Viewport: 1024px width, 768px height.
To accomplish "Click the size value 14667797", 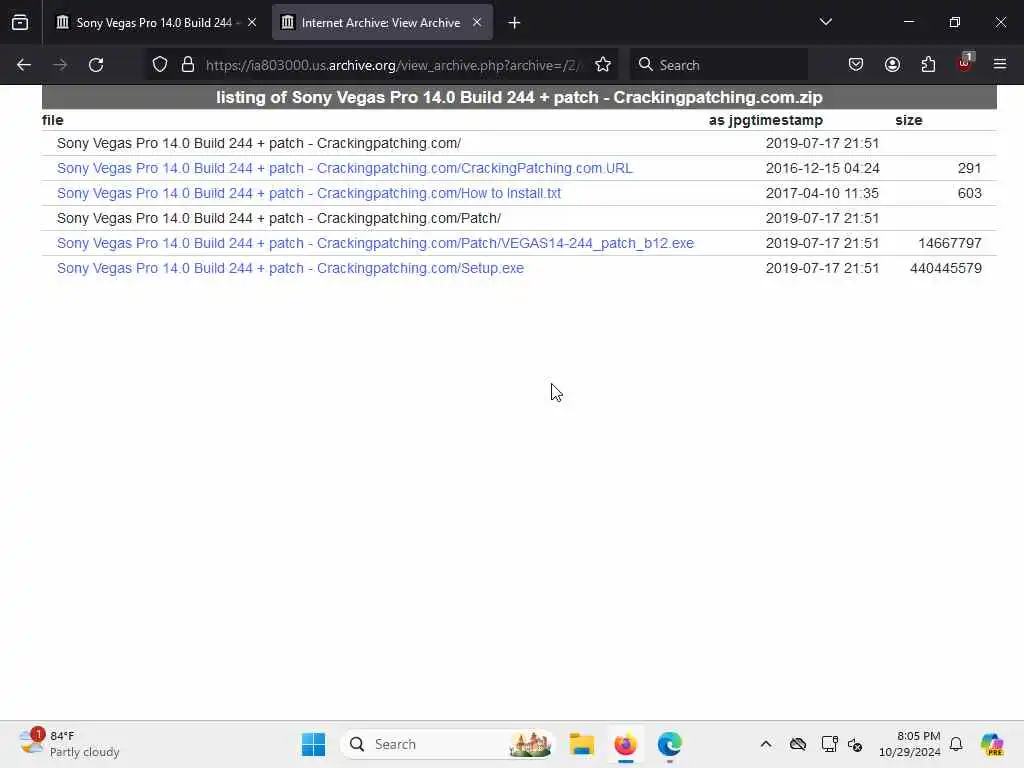I will pyautogui.click(x=950, y=244).
